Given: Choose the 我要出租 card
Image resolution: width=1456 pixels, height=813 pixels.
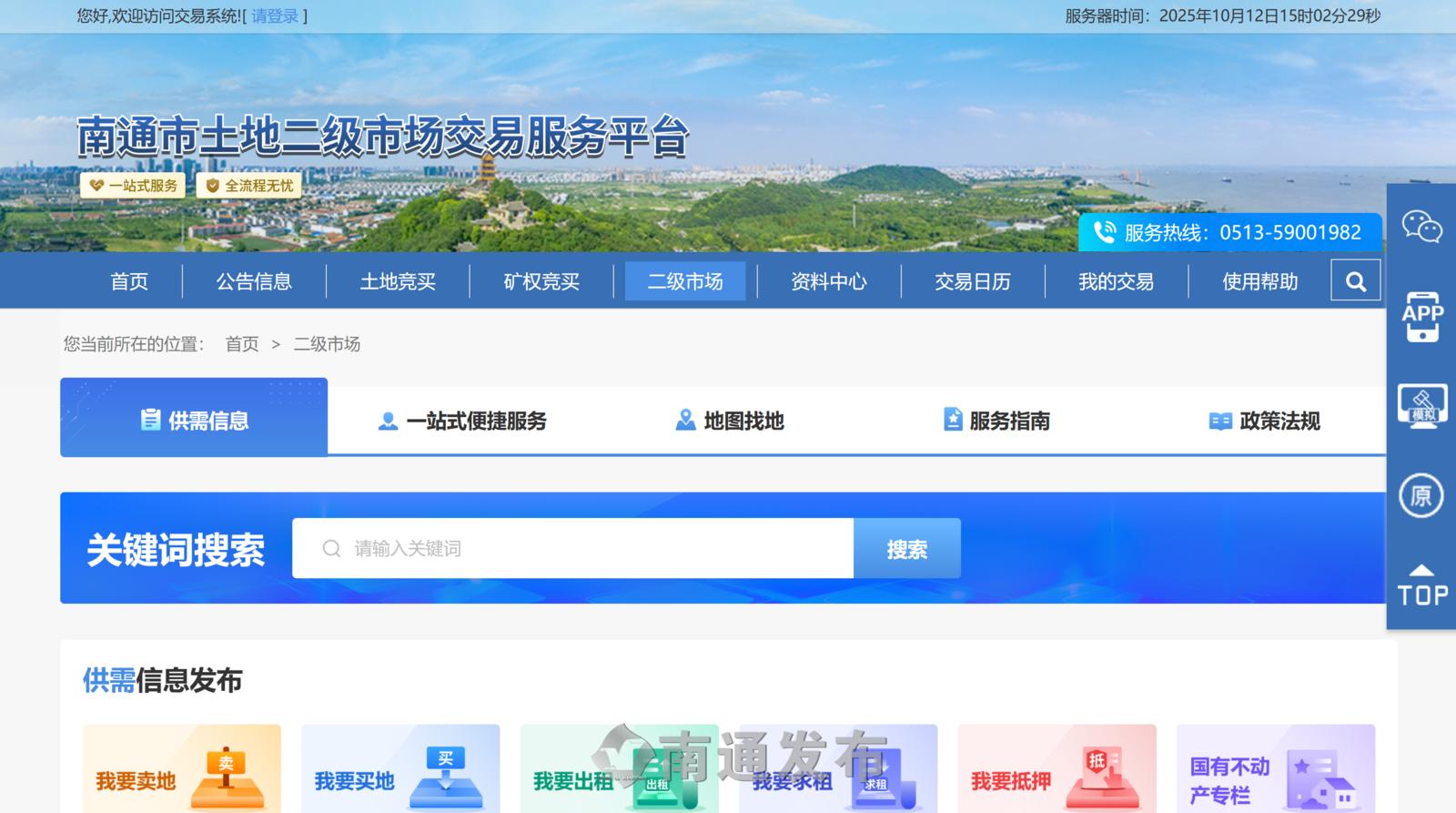Looking at the screenshot, I should (x=619, y=769).
